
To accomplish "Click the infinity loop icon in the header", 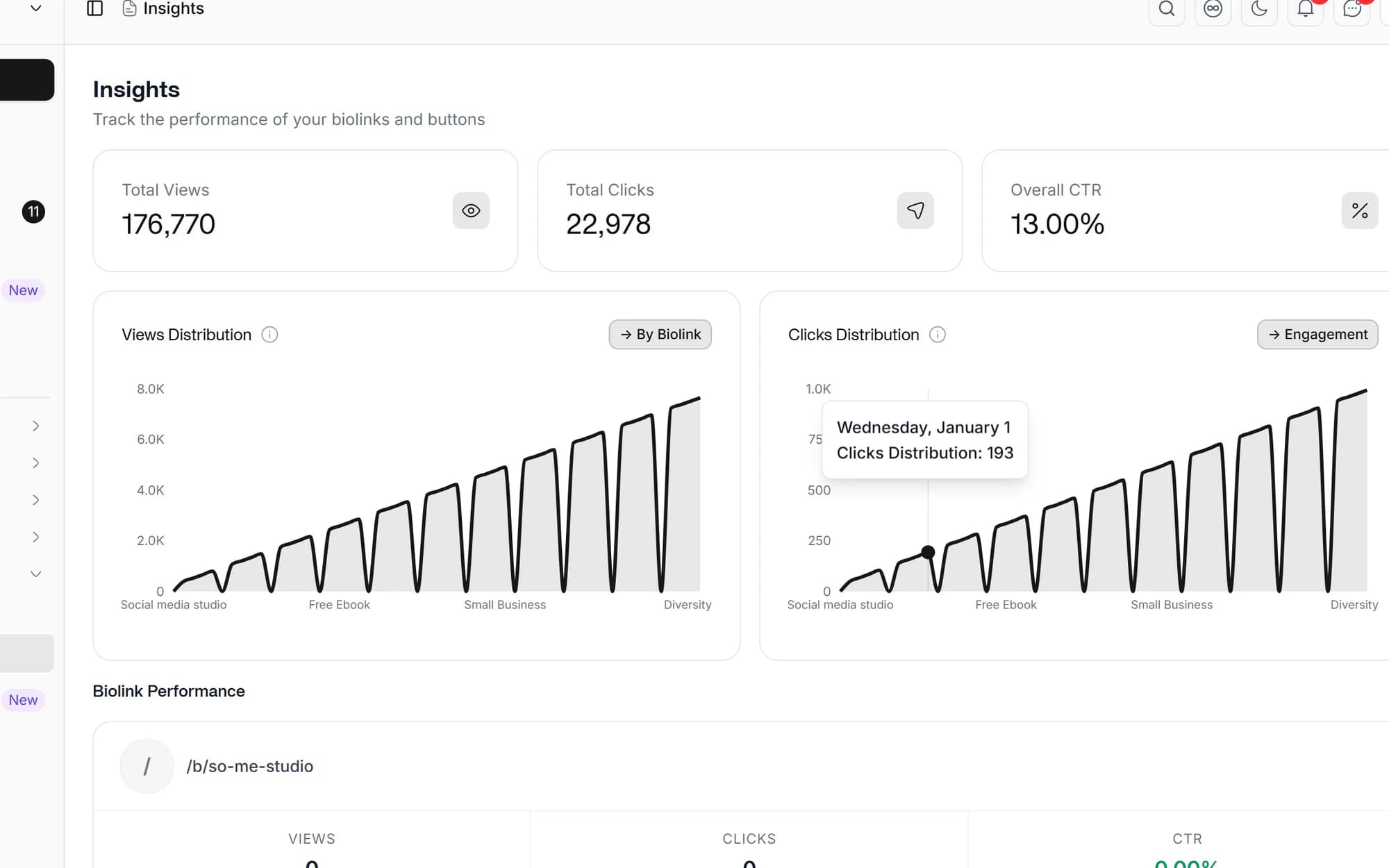I will pyautogui.click(x=1213, y=8).
